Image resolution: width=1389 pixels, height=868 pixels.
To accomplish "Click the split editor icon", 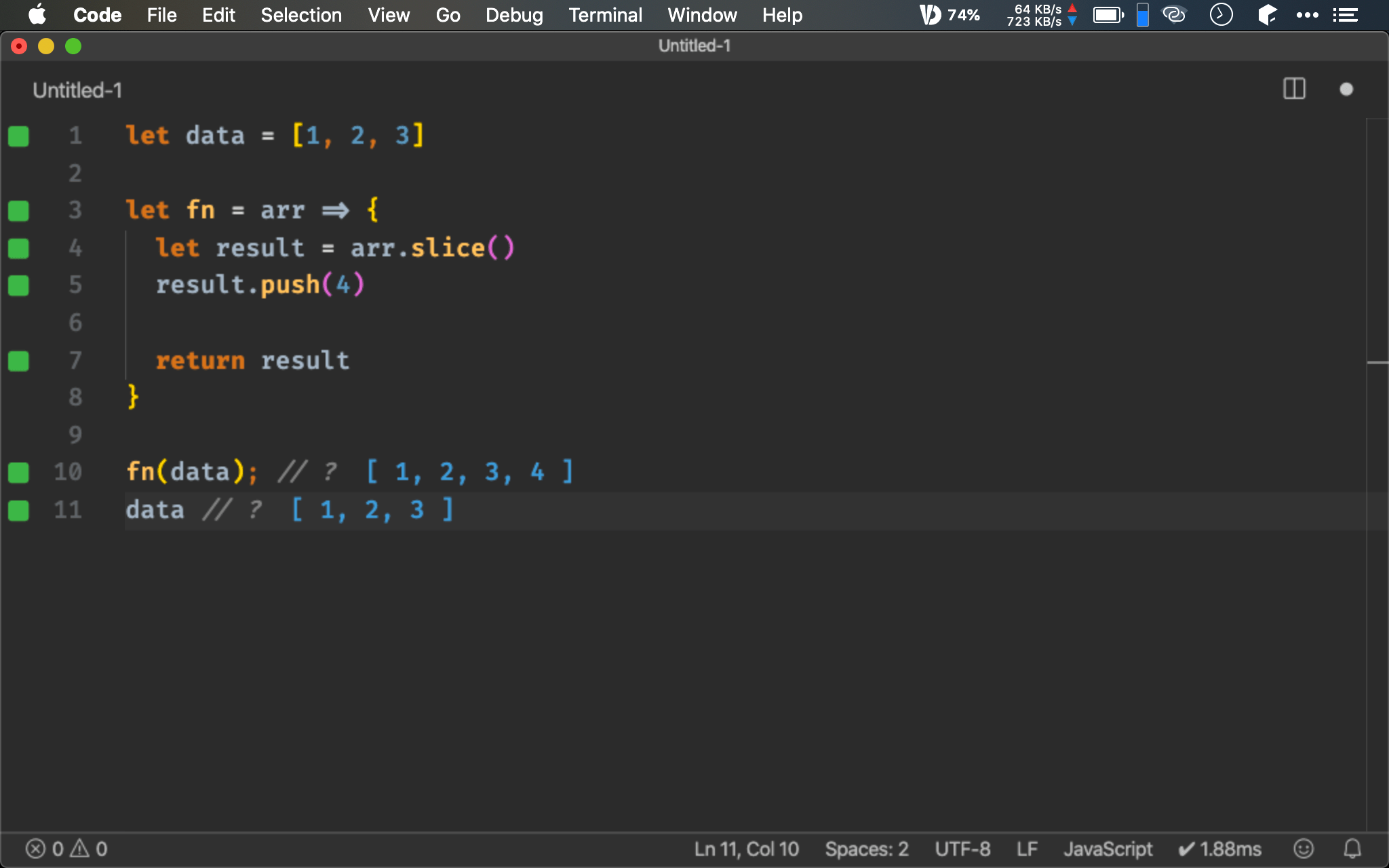I will (x=1294, y=89).
